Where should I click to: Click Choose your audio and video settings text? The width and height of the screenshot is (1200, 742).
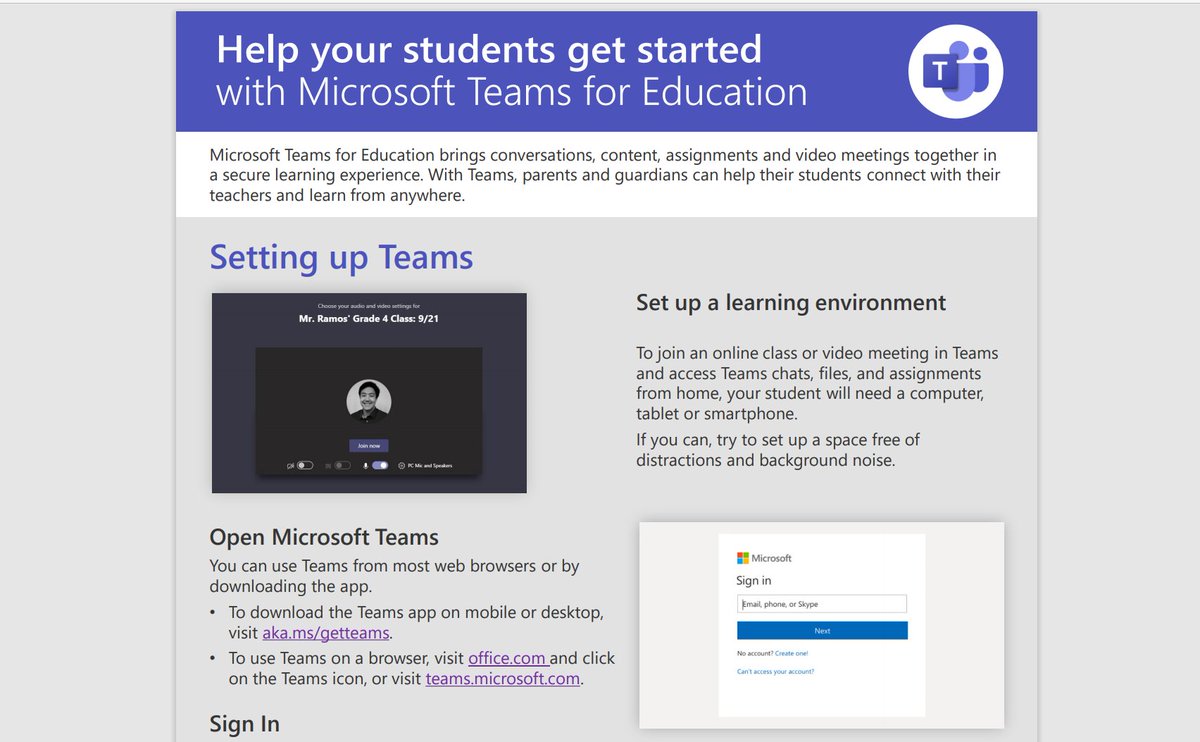(369, 305)
